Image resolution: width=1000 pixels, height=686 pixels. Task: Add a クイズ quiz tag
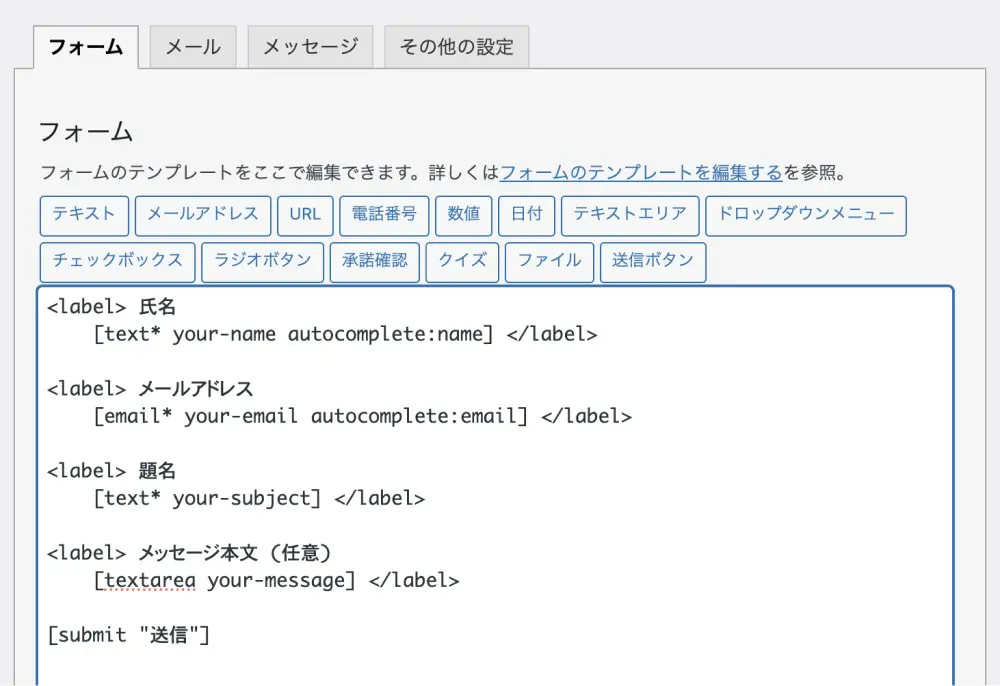(462, 262)
